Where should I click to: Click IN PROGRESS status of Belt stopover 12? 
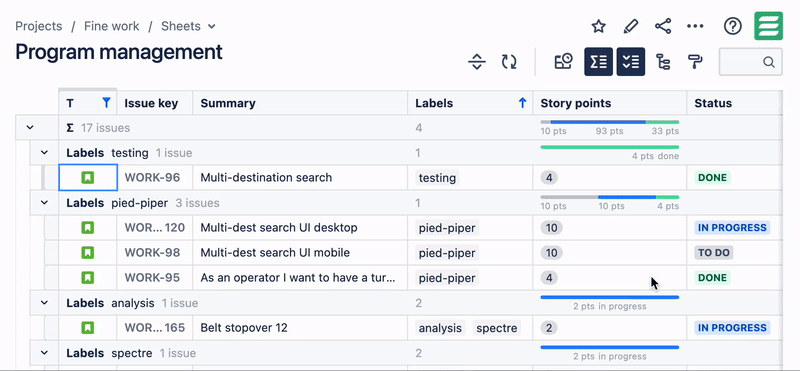pyautogui.click(x=732, y=328)
